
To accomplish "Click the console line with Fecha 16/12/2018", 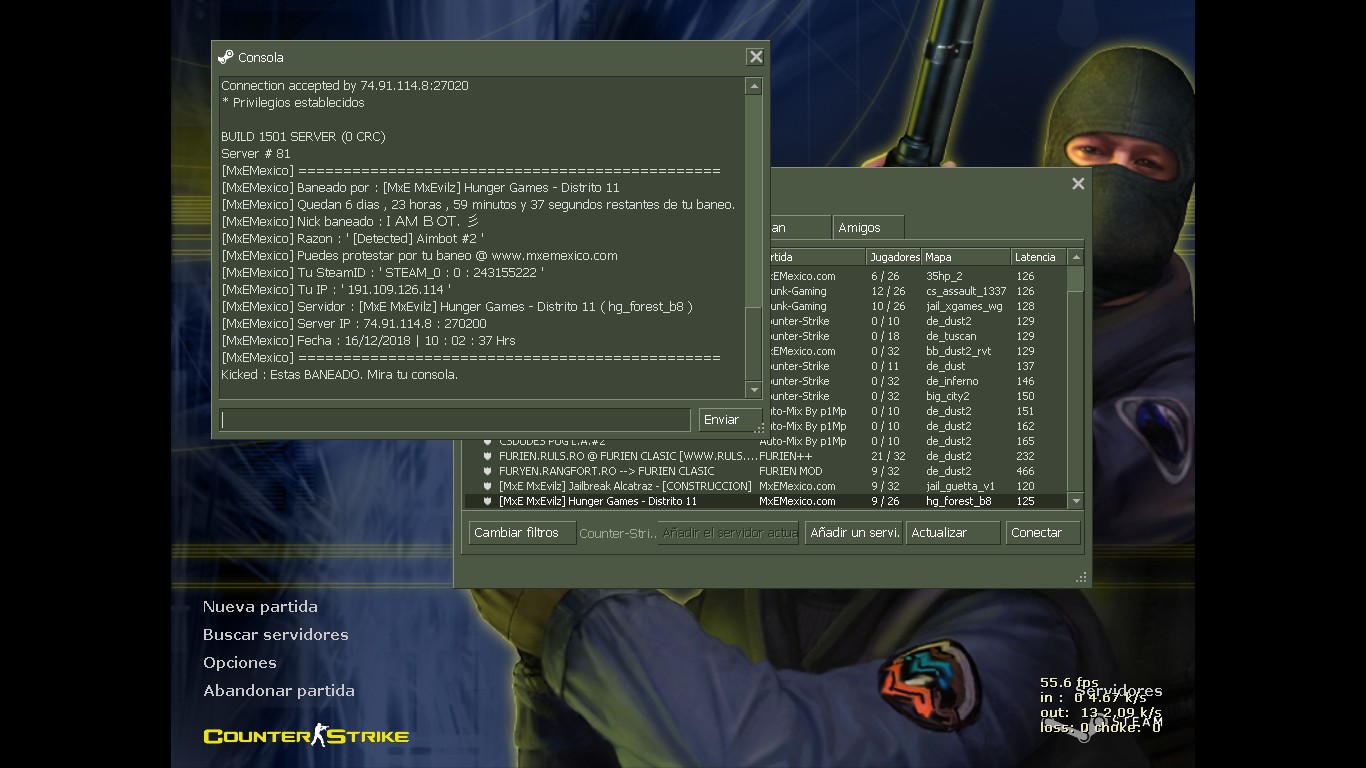I will (369, 341).
